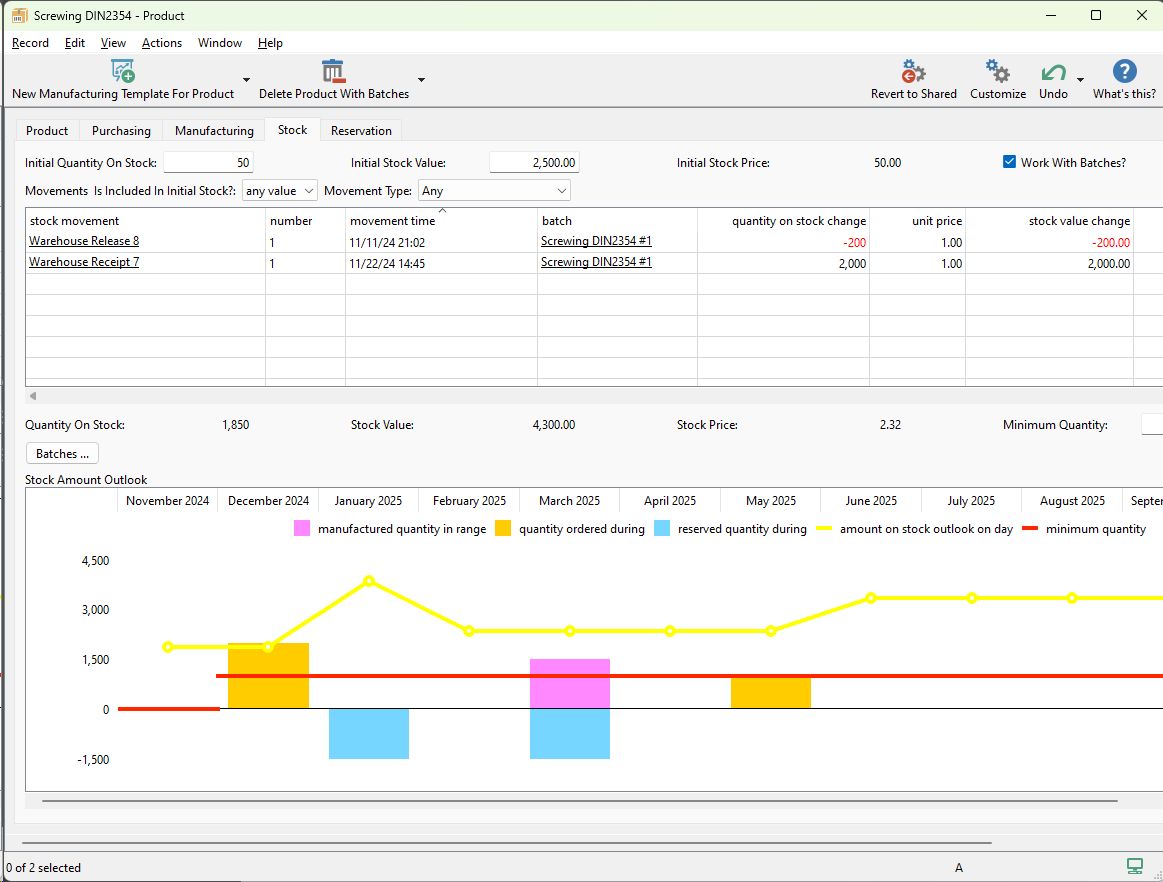Expand the Delete Product With Batches arrow
This screenshot has width=1163, height=882.
coord(421,80)
